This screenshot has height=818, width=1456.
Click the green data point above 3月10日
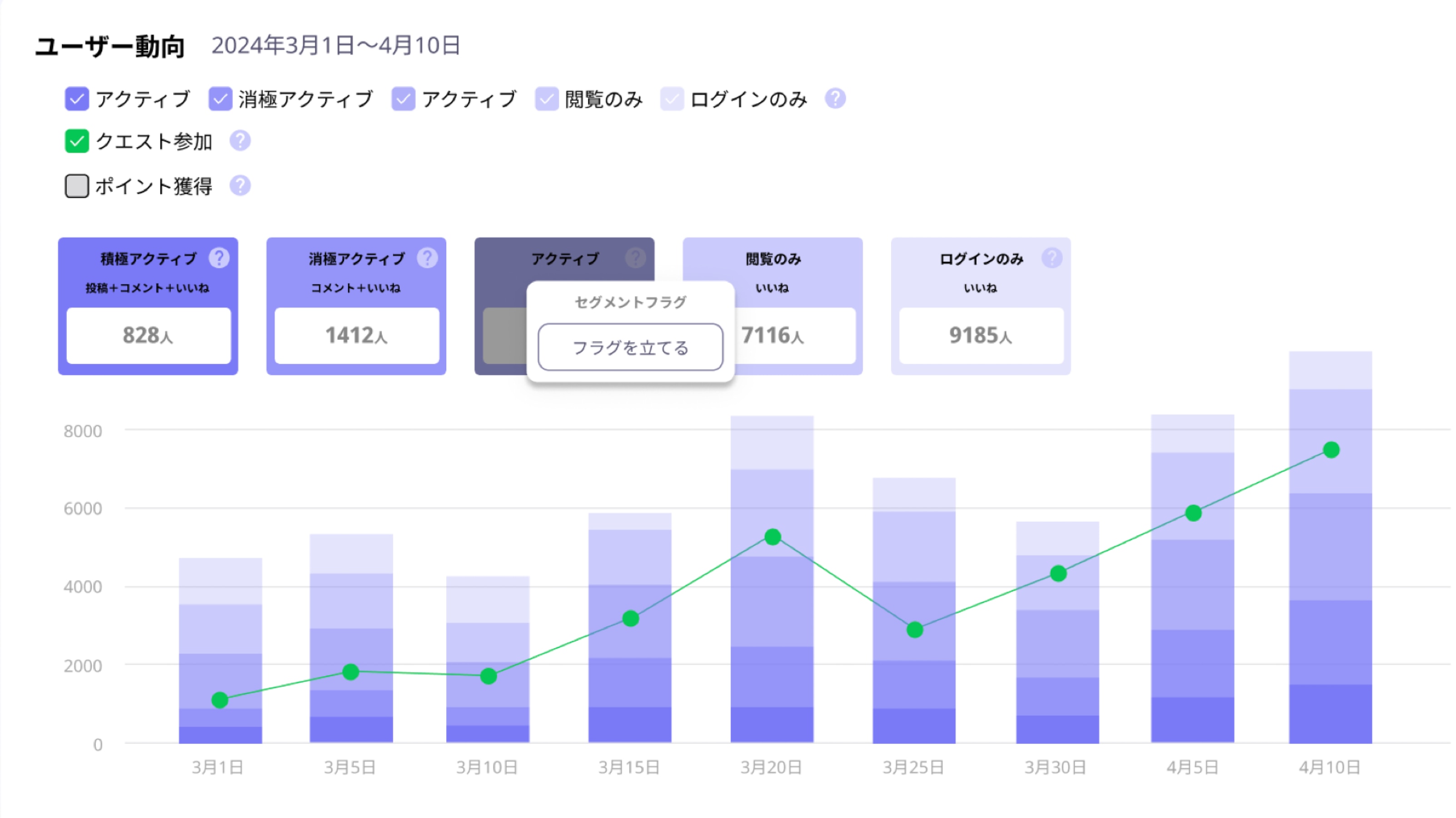[x=489, y=677]
